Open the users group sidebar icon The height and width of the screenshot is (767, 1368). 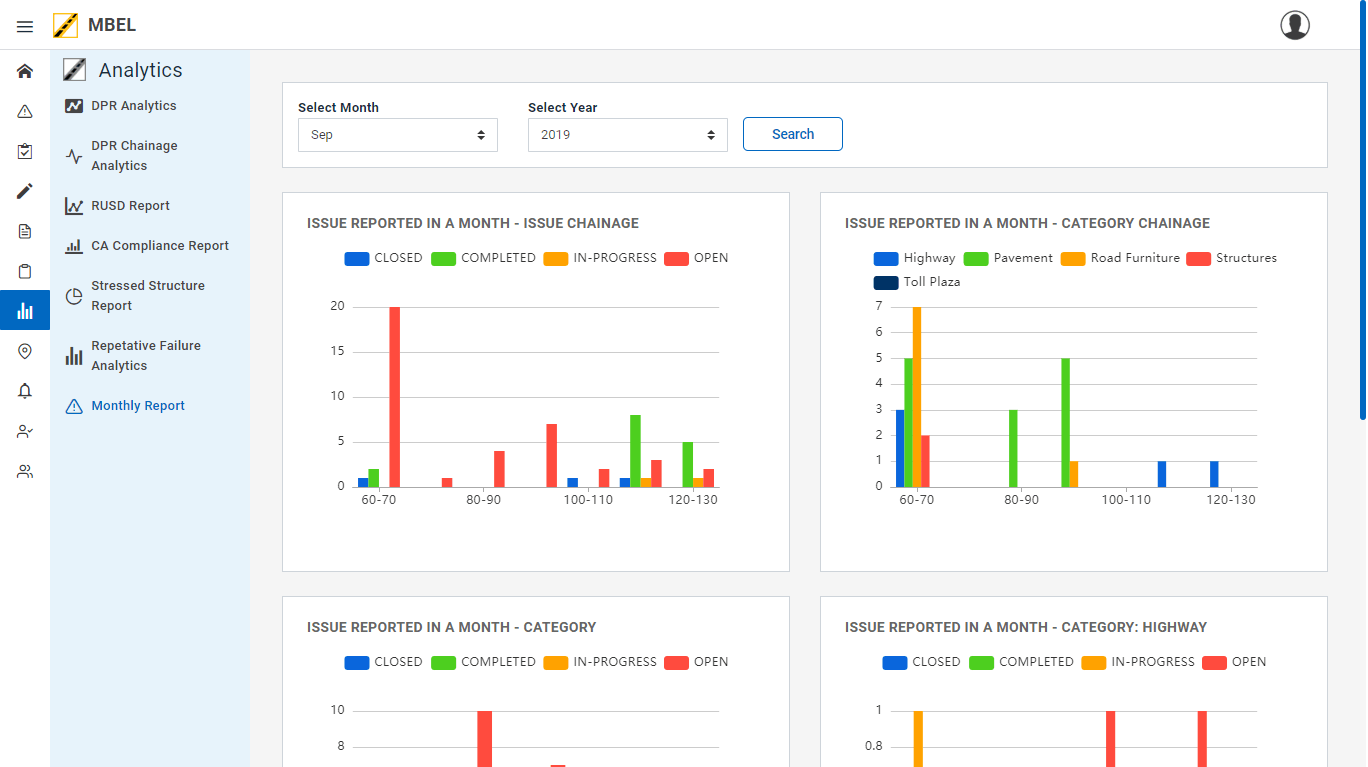pos(25,471)
